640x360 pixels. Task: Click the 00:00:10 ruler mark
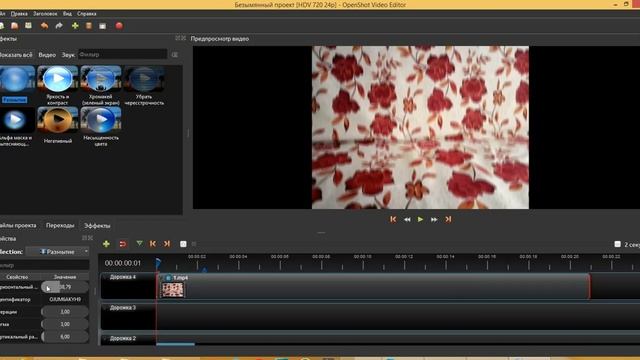point(362,257)
